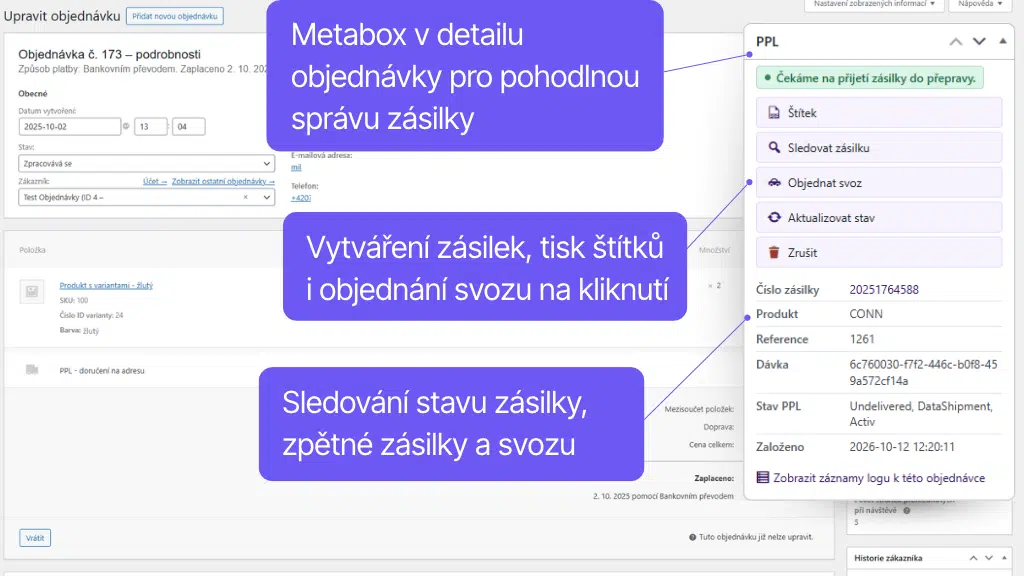This screenshot has height=576, width=1024.
Task: Click the car icon for Objednat svoz
Action: (x=774, y=183)
